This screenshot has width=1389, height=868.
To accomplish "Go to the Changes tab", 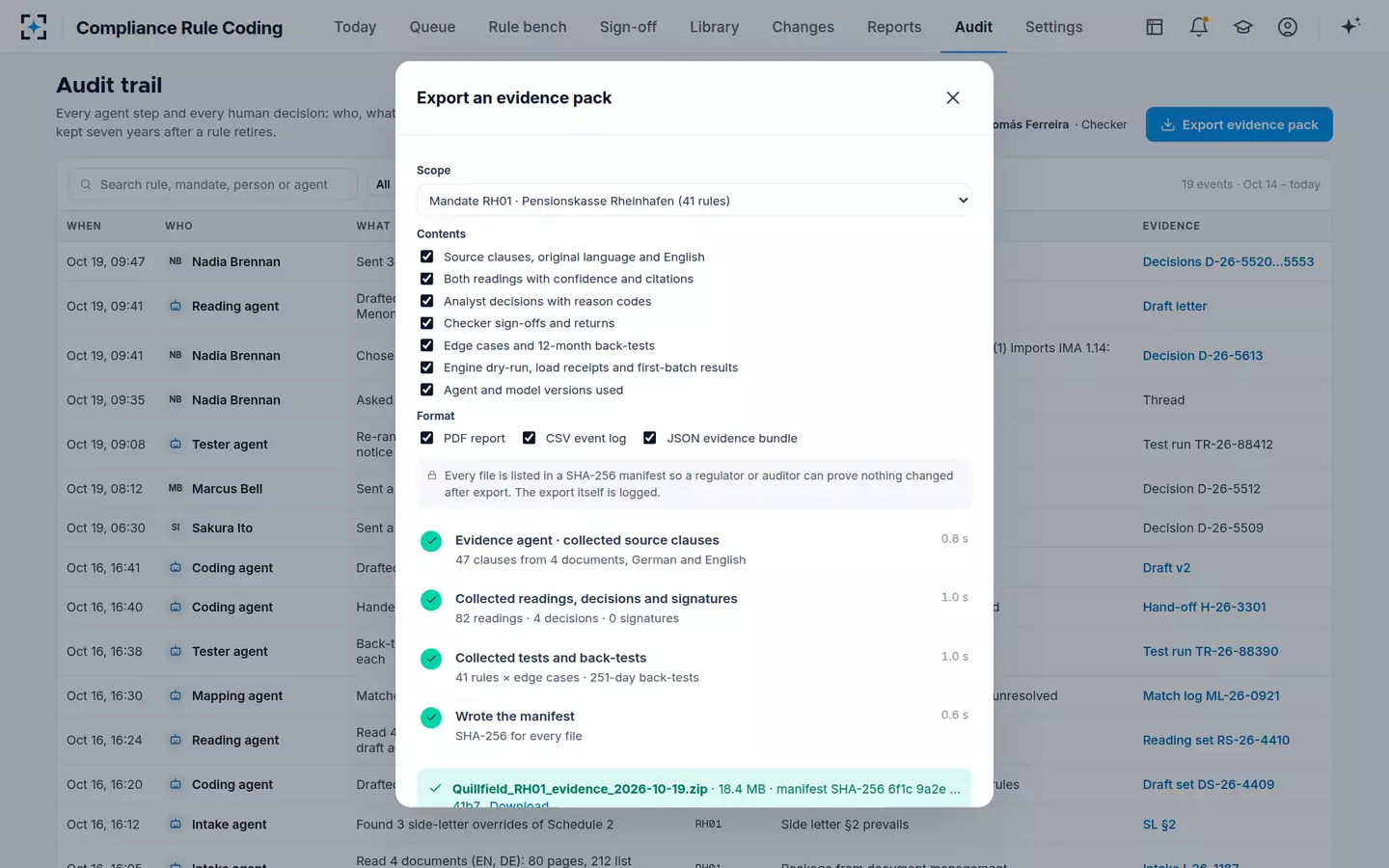I will (803, 27).
